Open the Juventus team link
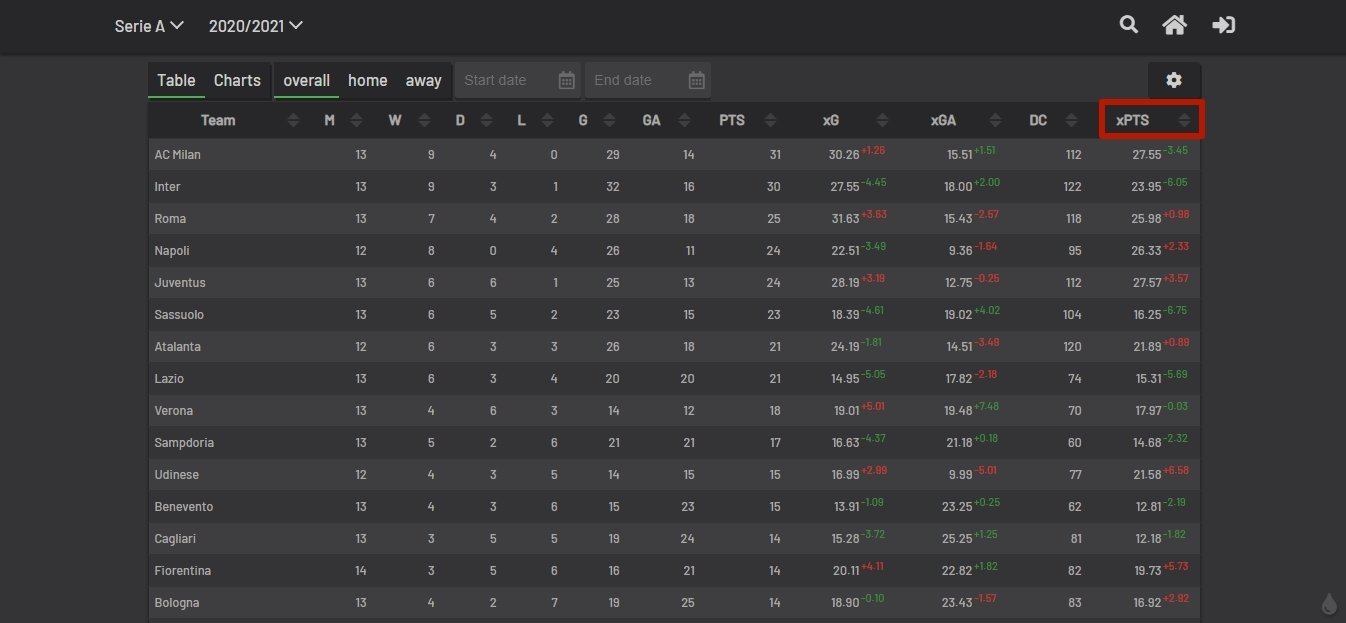Image resolution: width=1346 pixels, height=623 pixels. tap(180, 283)
